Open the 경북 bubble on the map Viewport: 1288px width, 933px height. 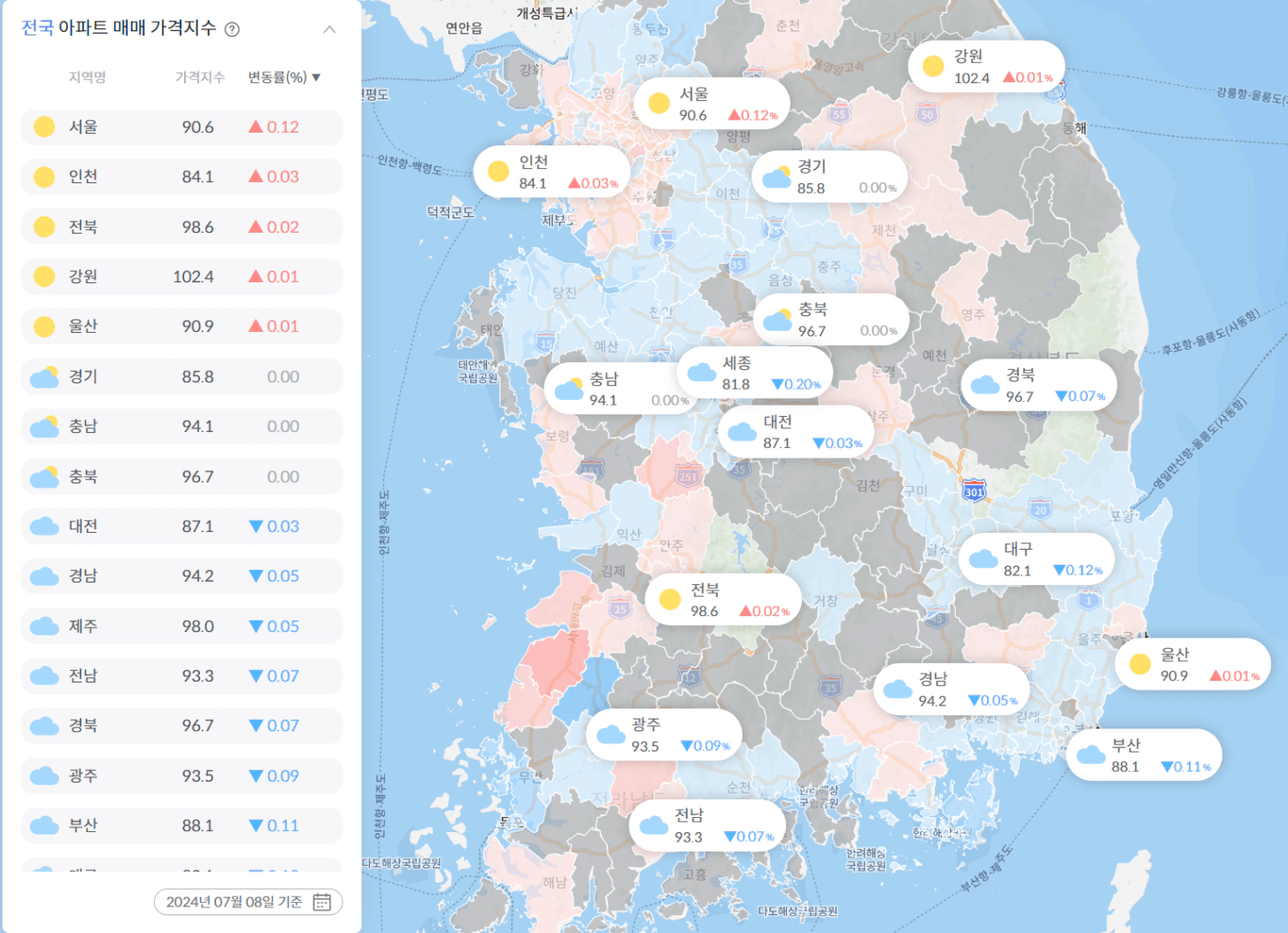pyautogui.click(x=1038, y=385)
